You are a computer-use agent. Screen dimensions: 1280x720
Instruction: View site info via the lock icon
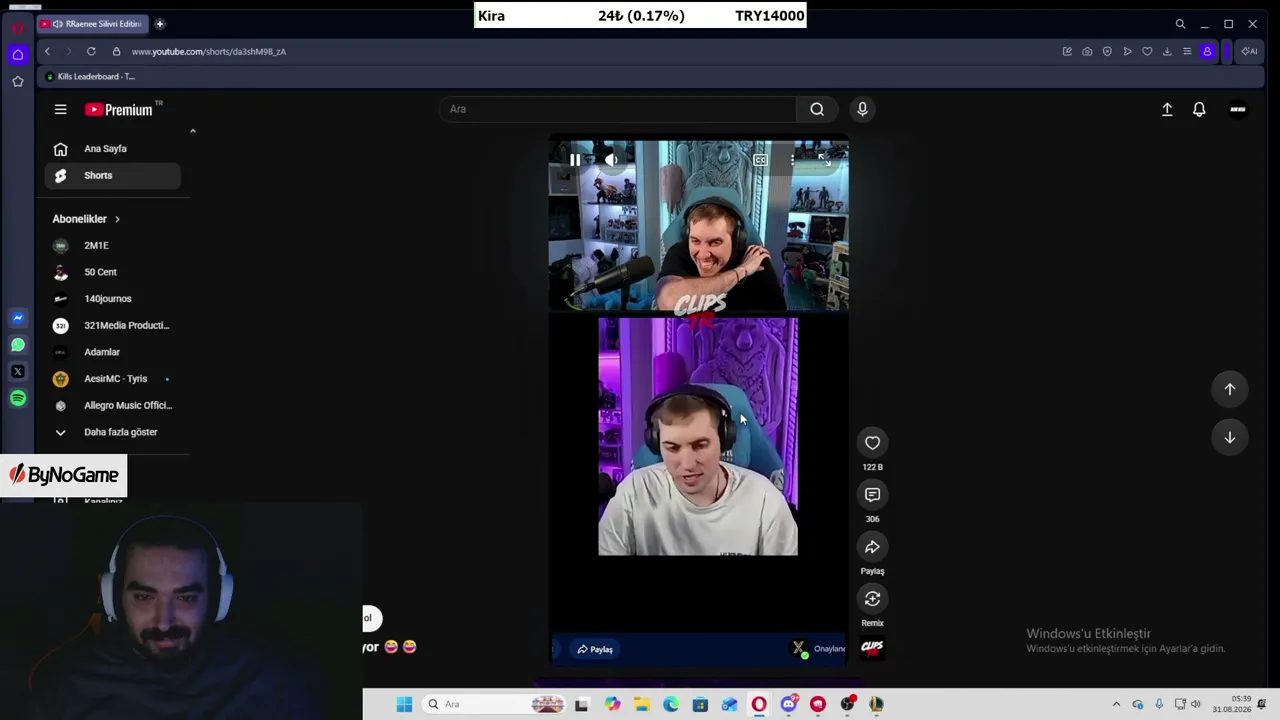point(116,51)
